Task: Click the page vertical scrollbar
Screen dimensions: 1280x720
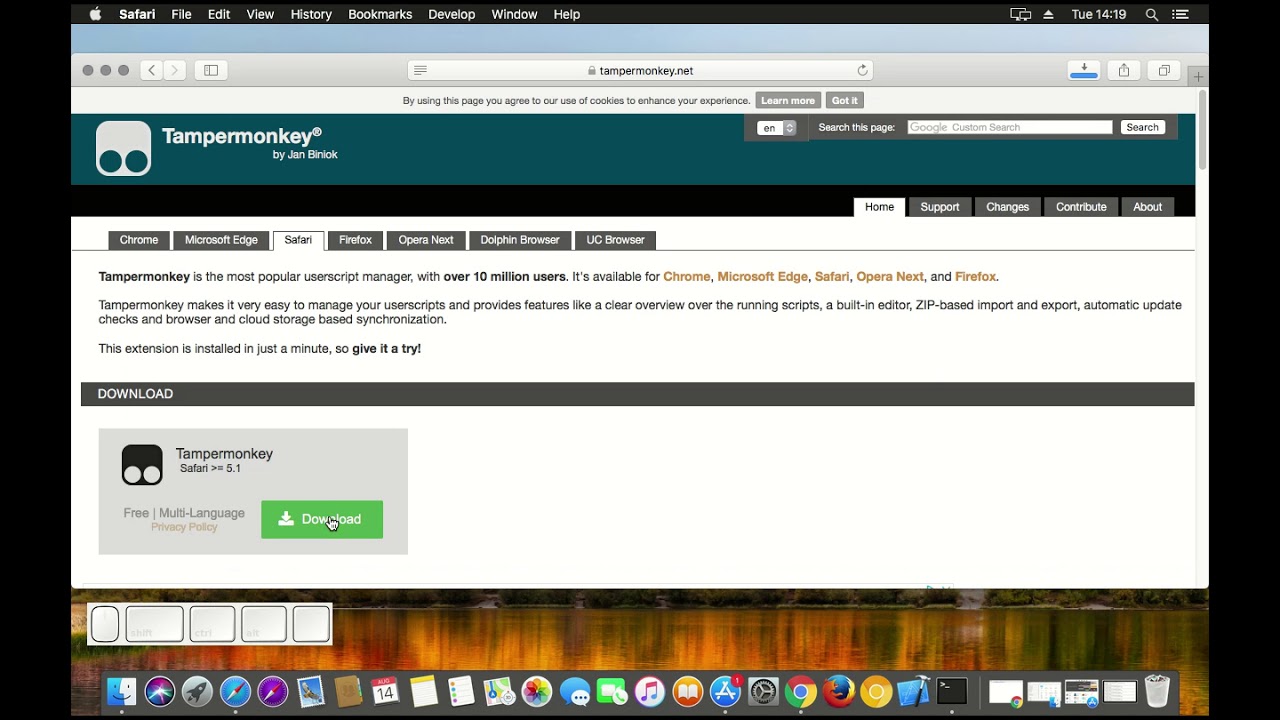Action: tap(1201, 130)
